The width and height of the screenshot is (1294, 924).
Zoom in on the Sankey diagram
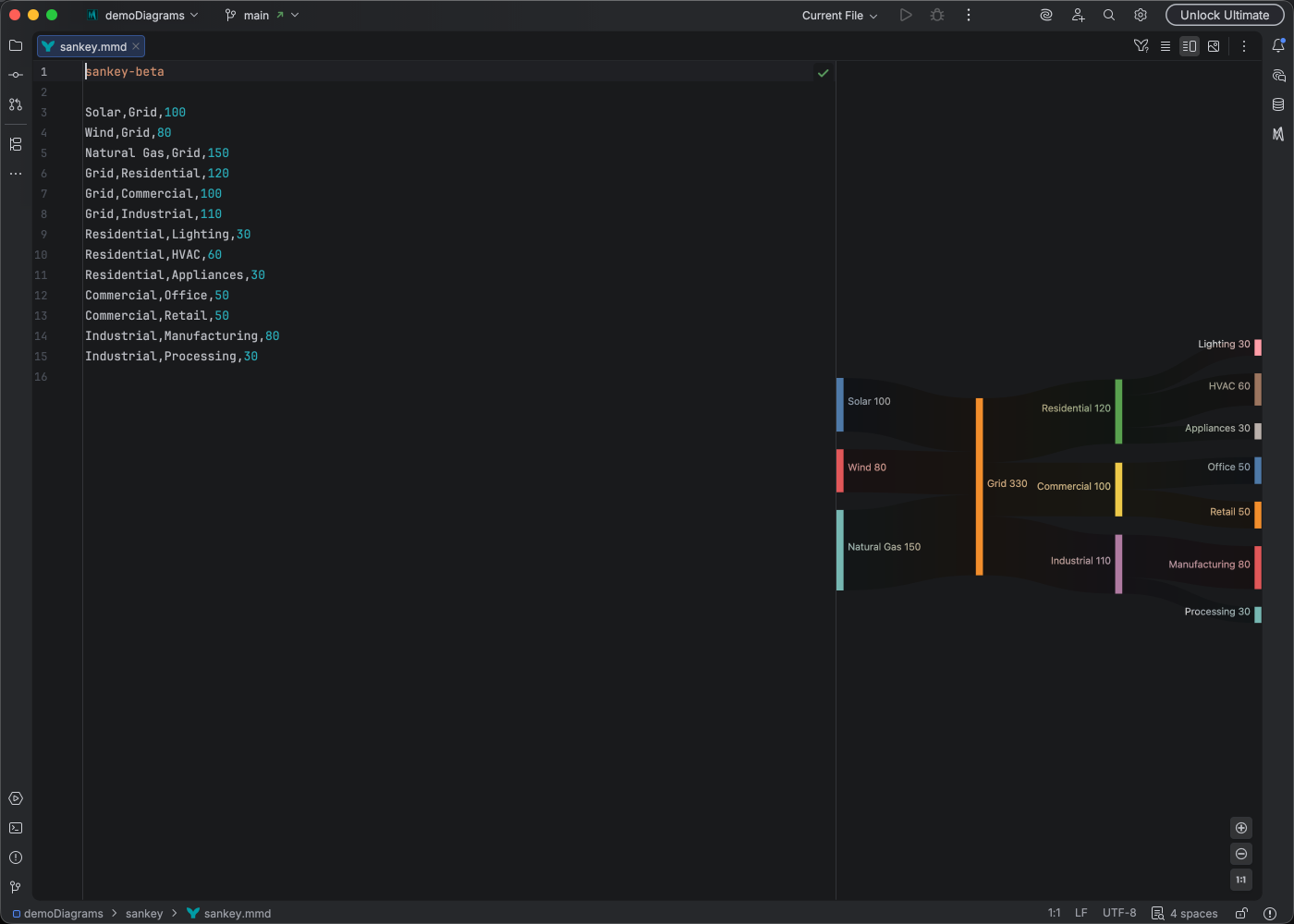(x=1241, y=828)
